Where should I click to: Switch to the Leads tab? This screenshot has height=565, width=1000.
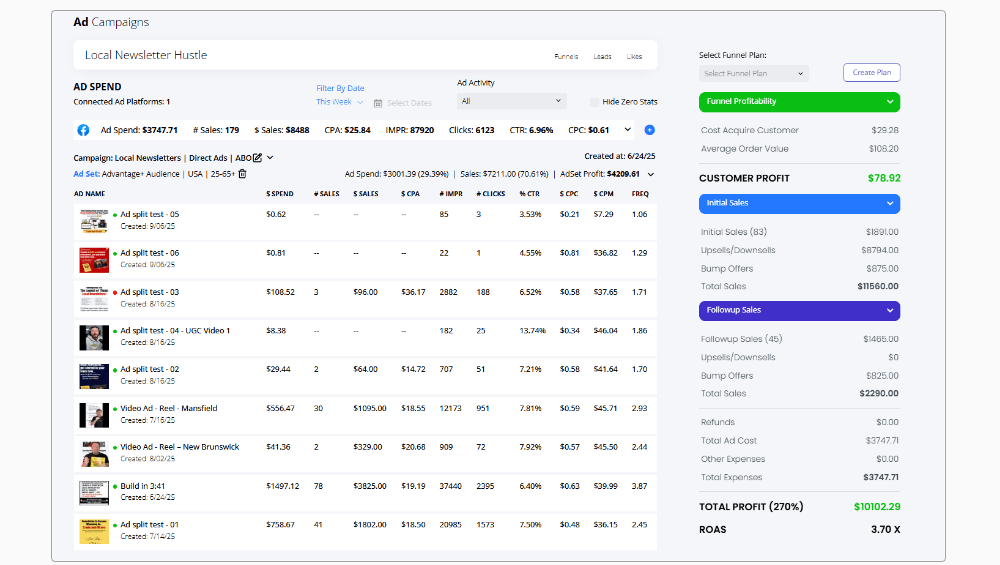coord(602,56)
